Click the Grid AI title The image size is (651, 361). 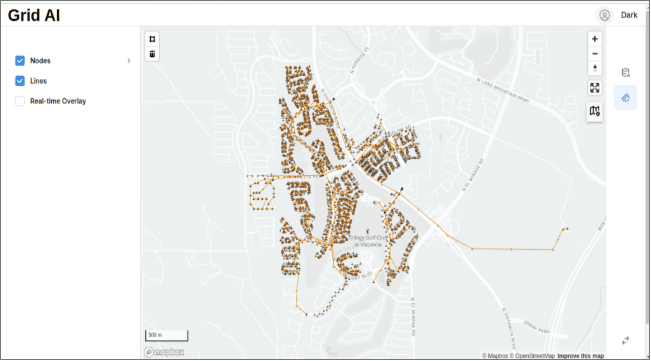point(34,15)
